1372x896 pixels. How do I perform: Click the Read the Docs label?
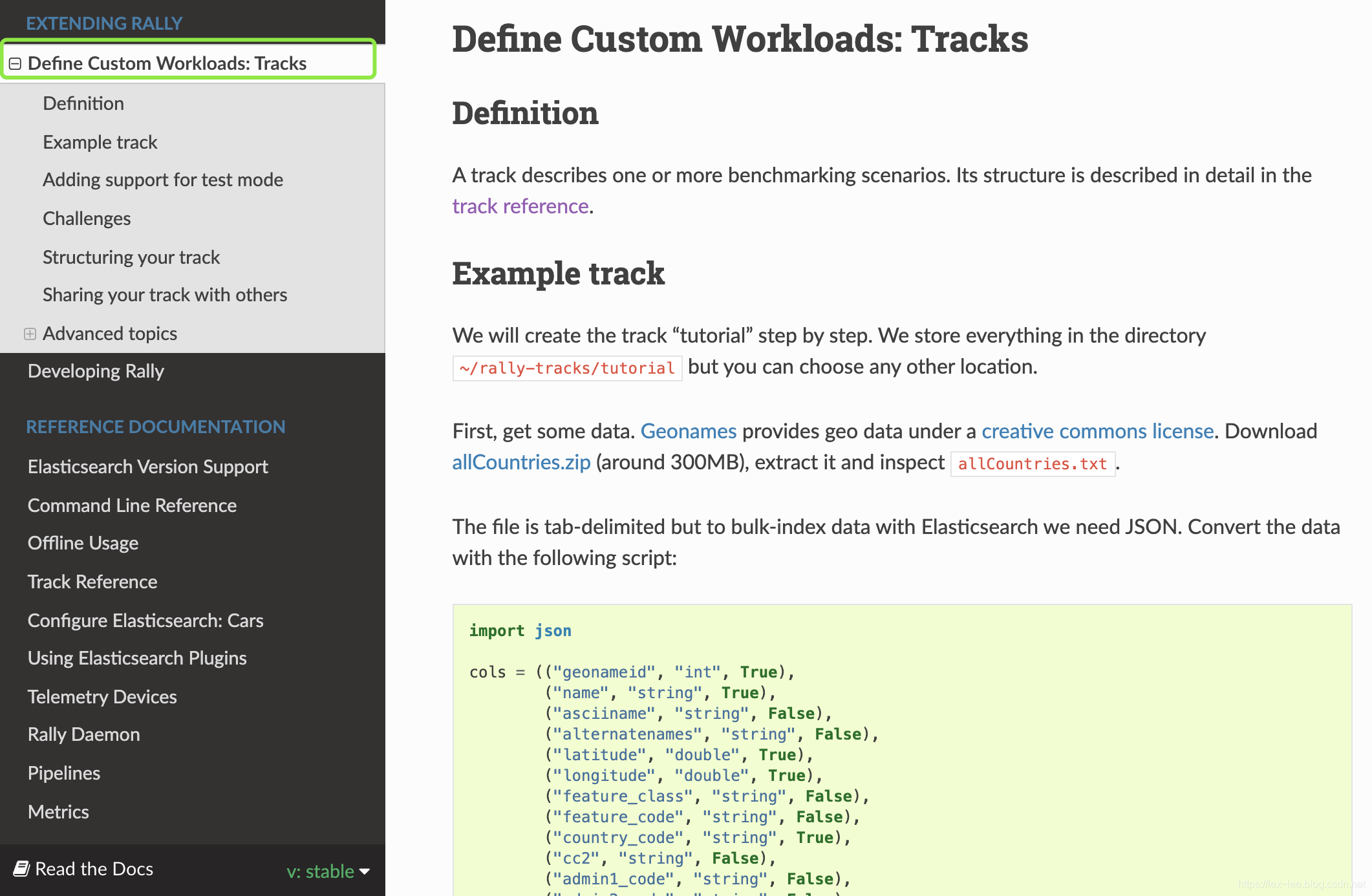pyautogui.click(x=94, y=869)
